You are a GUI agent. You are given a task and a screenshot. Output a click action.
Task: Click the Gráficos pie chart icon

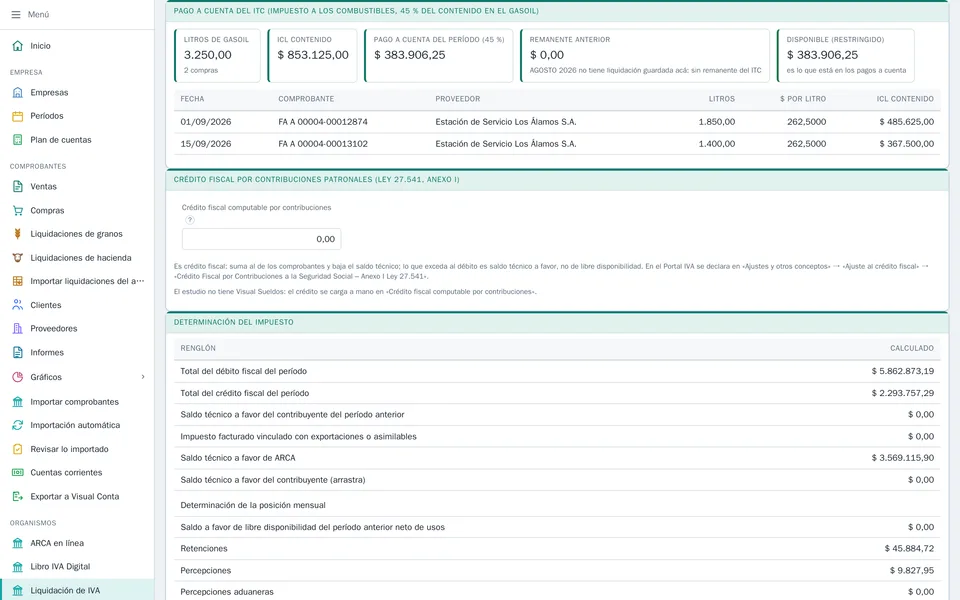click(x=18, y=377)
